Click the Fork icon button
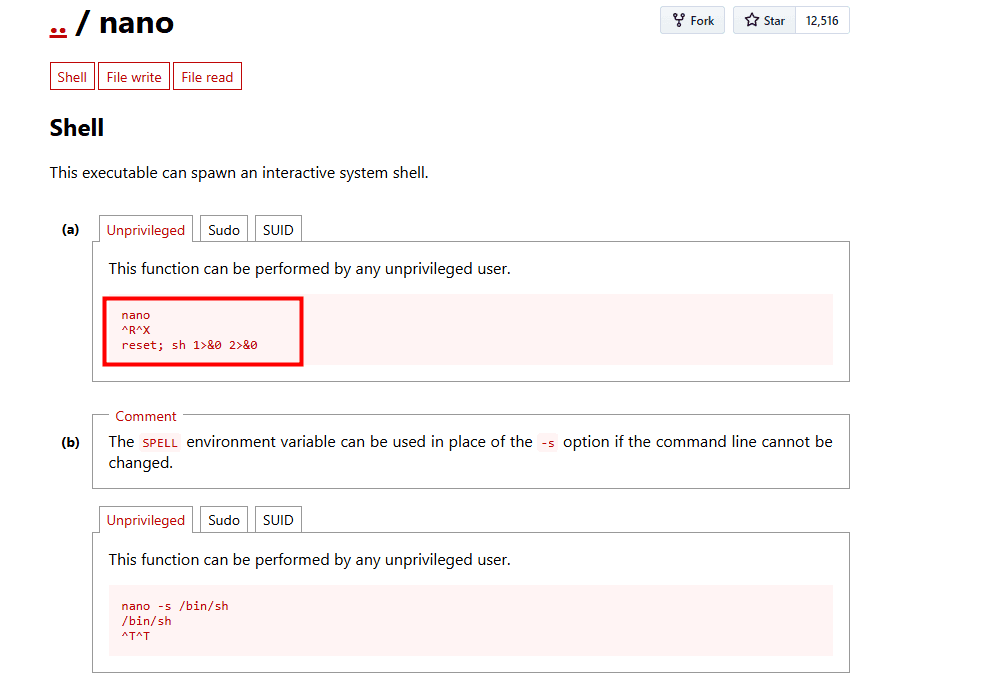This screenshot has width=981, height=693. [692, 21]
